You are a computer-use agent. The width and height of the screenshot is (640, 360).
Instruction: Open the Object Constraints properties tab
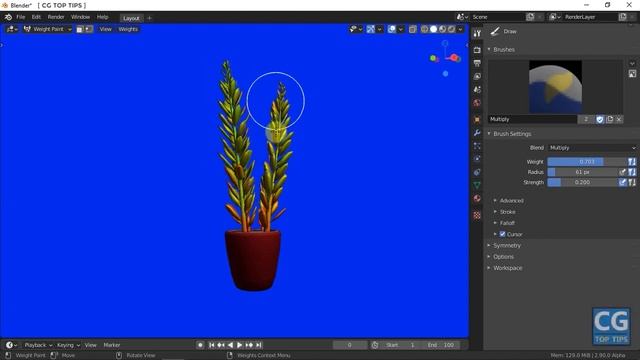pos(477,172)
